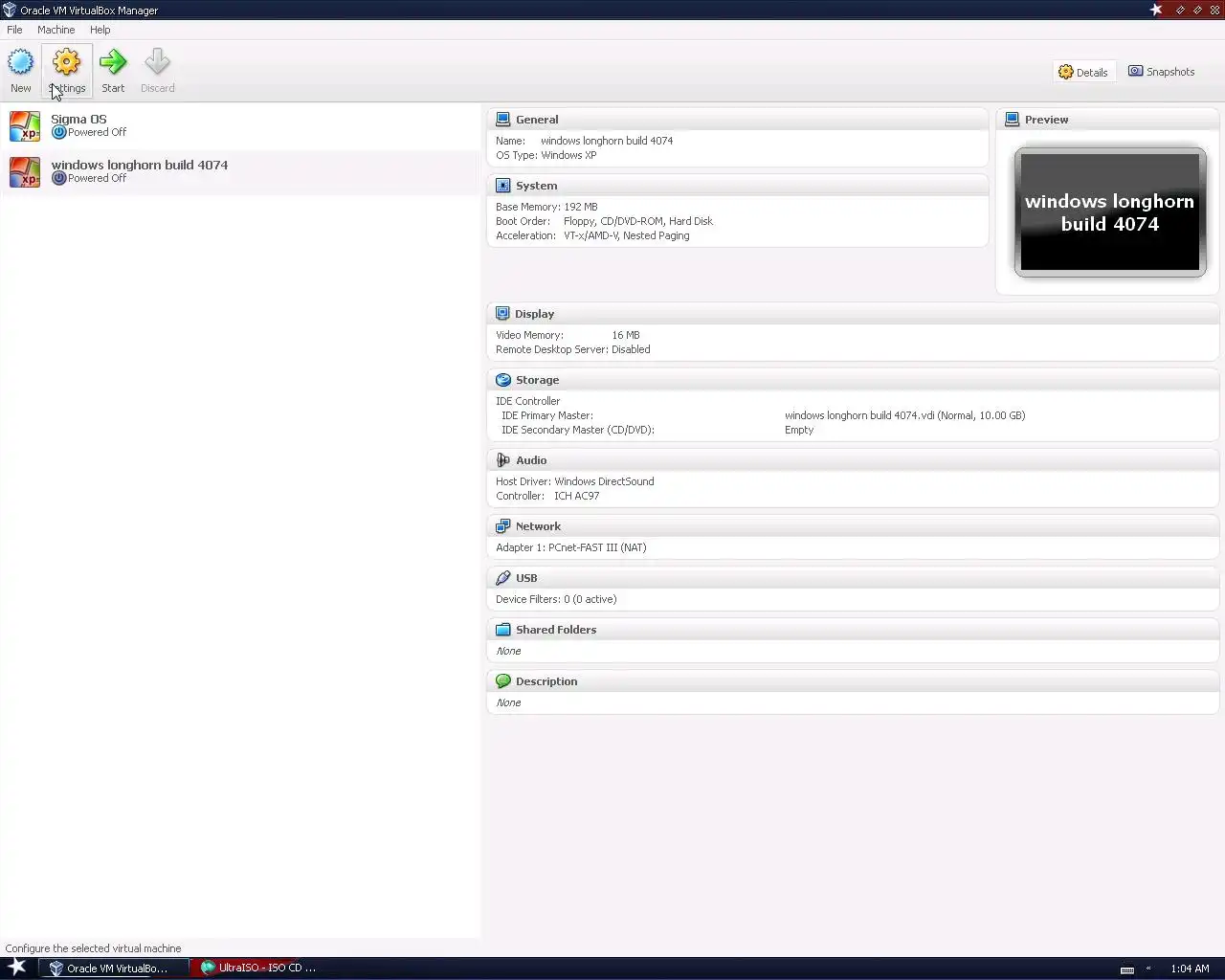Open the File menu
Viewport: 1225px width, 980px height.
click(14, 30)
